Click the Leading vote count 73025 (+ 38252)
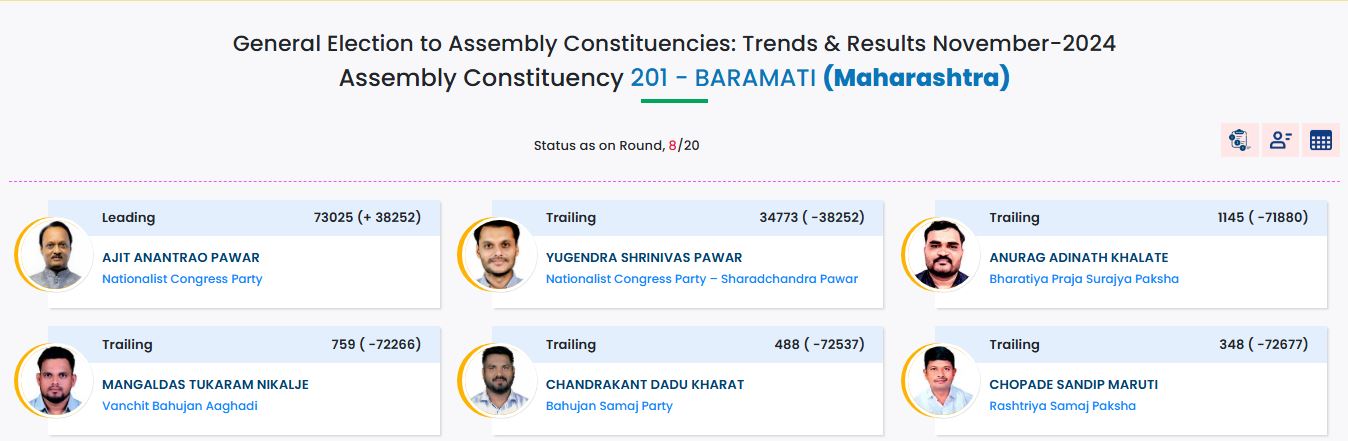 (367, 217)
